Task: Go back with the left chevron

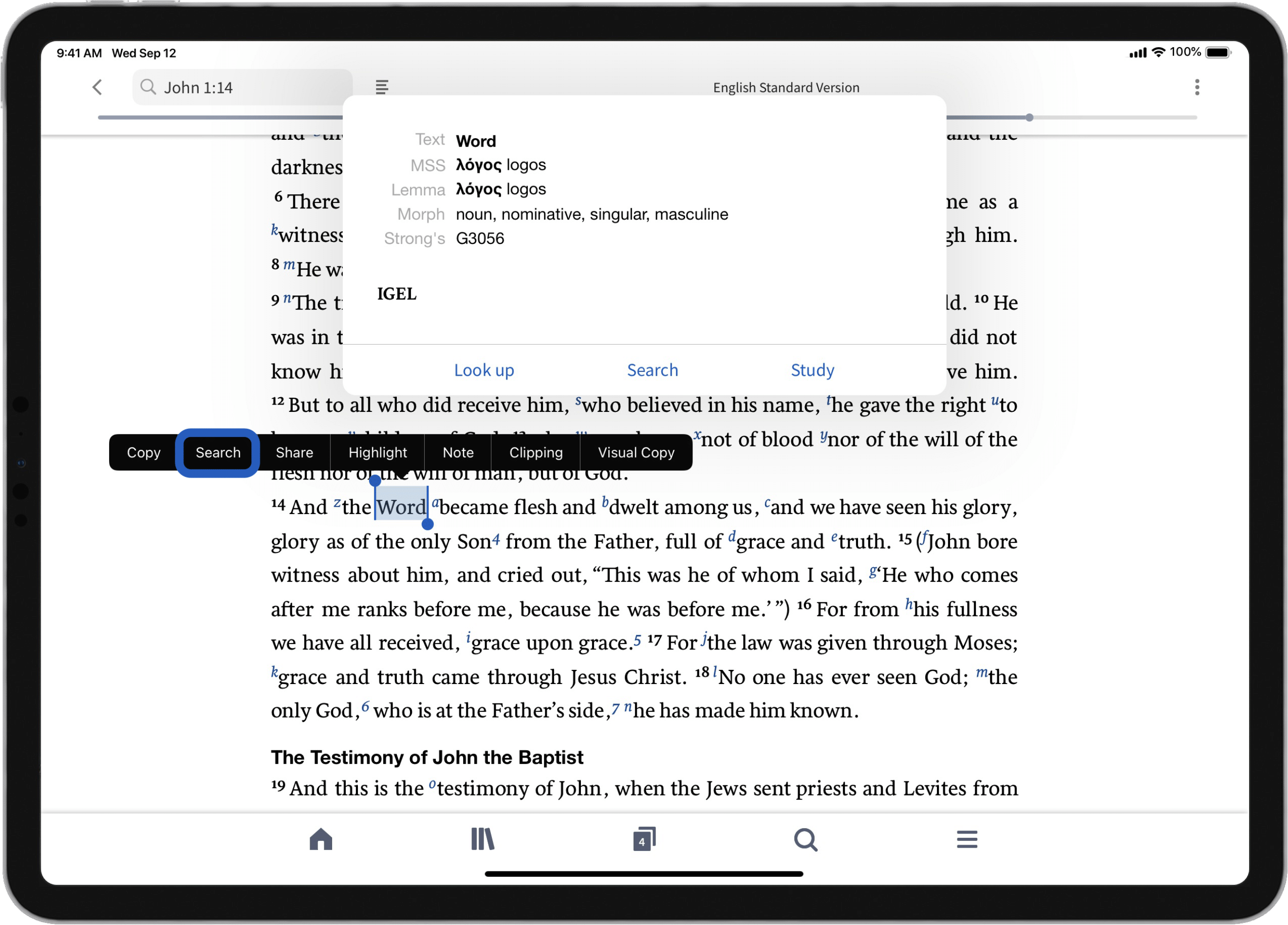Action: click(98, 87)
